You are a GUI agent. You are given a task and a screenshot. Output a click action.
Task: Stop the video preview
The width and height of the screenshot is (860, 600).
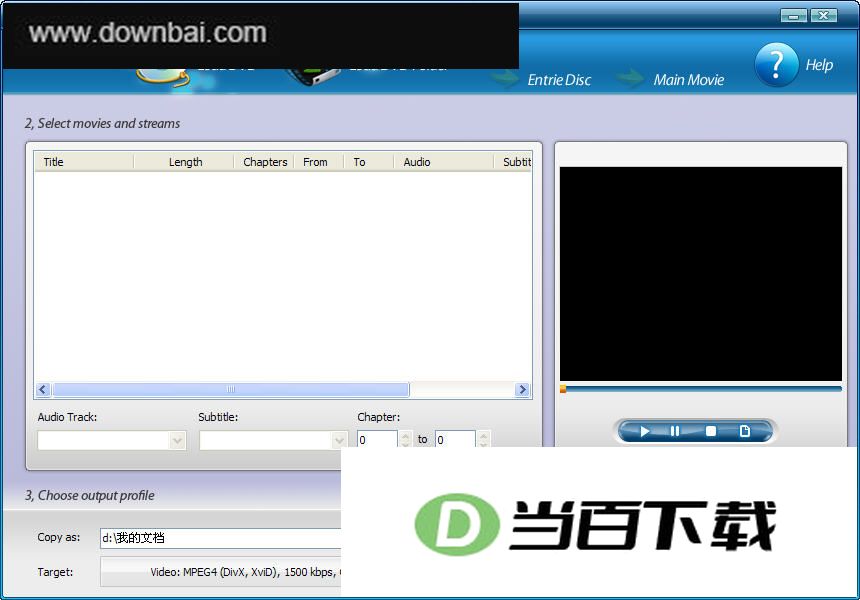point(711,432)
